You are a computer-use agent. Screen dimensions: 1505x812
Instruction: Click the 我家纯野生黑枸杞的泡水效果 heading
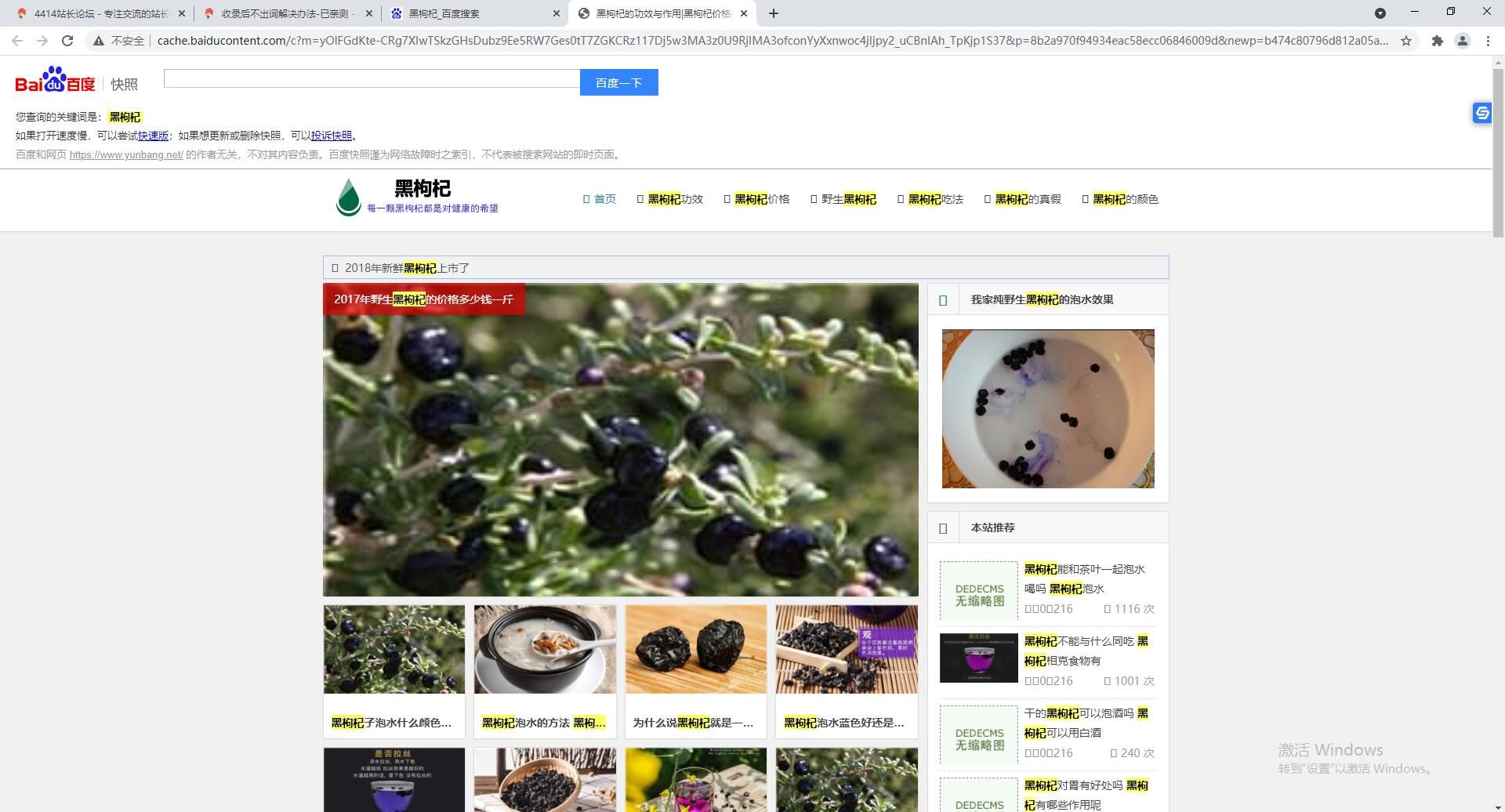pos(1042,299)
